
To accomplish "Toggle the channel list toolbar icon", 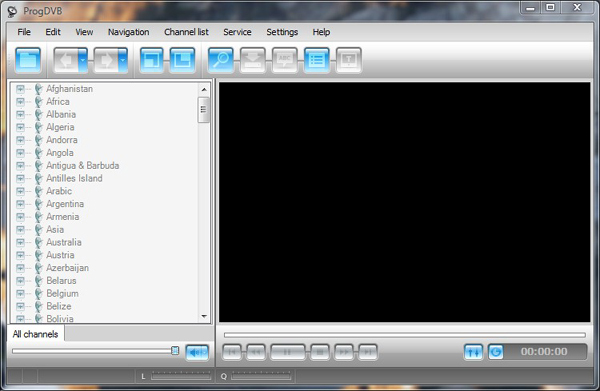I will click(316, 60).
